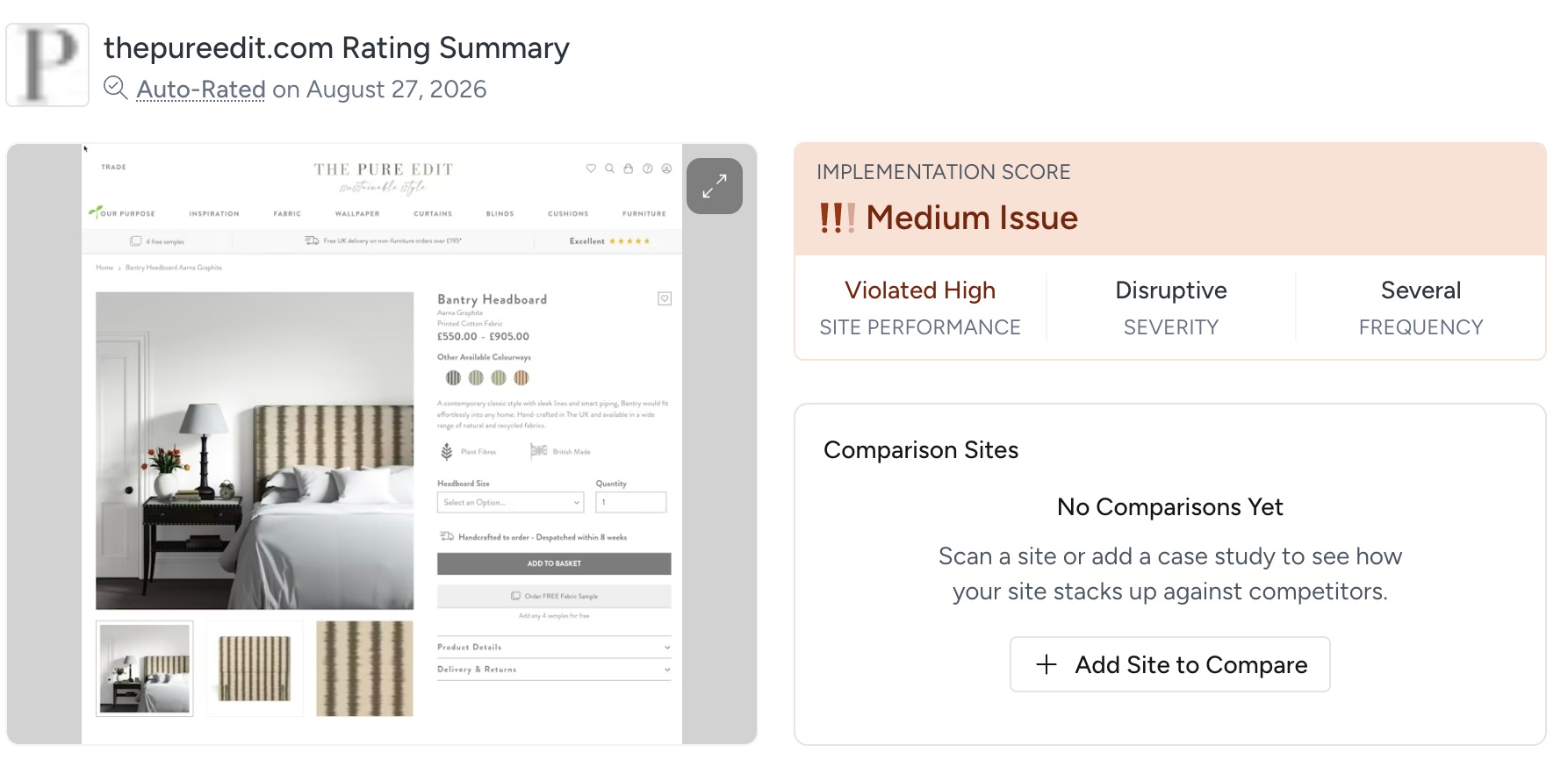Screen dimensions: 1568x774
Task: Click the account profile icon in header
Action: point(666,168)
